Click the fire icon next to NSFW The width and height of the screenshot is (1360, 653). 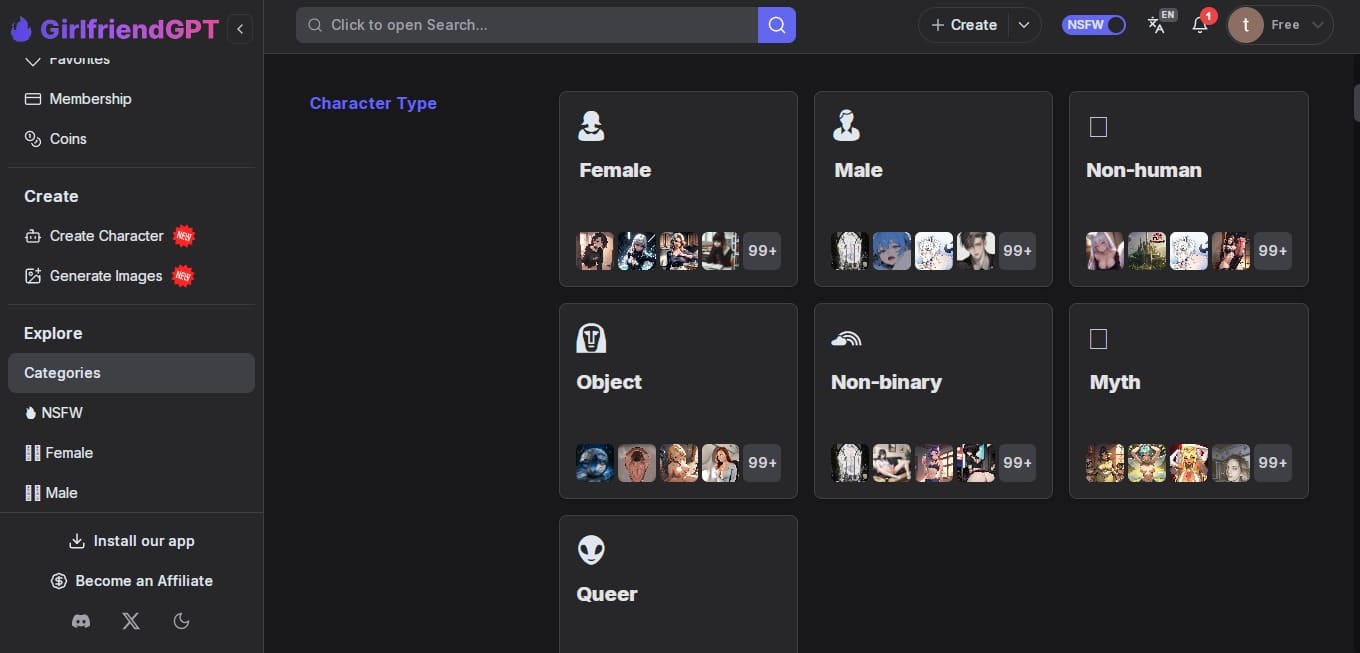coord(31,413)
